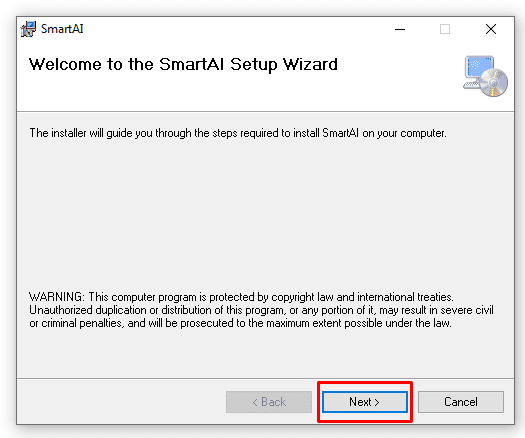Select the Welcome to the SmartAI Setup Wizard heading
525x438 pixels.
[183, 65]
